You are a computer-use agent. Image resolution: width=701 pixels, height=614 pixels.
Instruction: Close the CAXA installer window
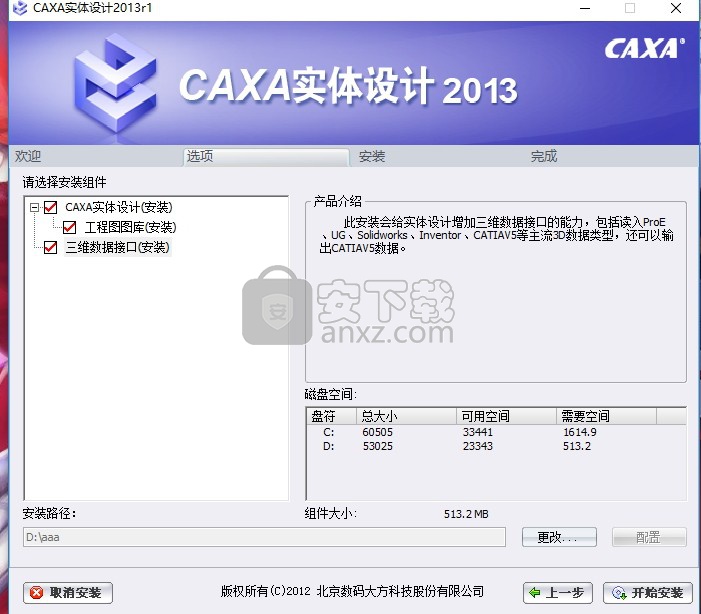676,8
